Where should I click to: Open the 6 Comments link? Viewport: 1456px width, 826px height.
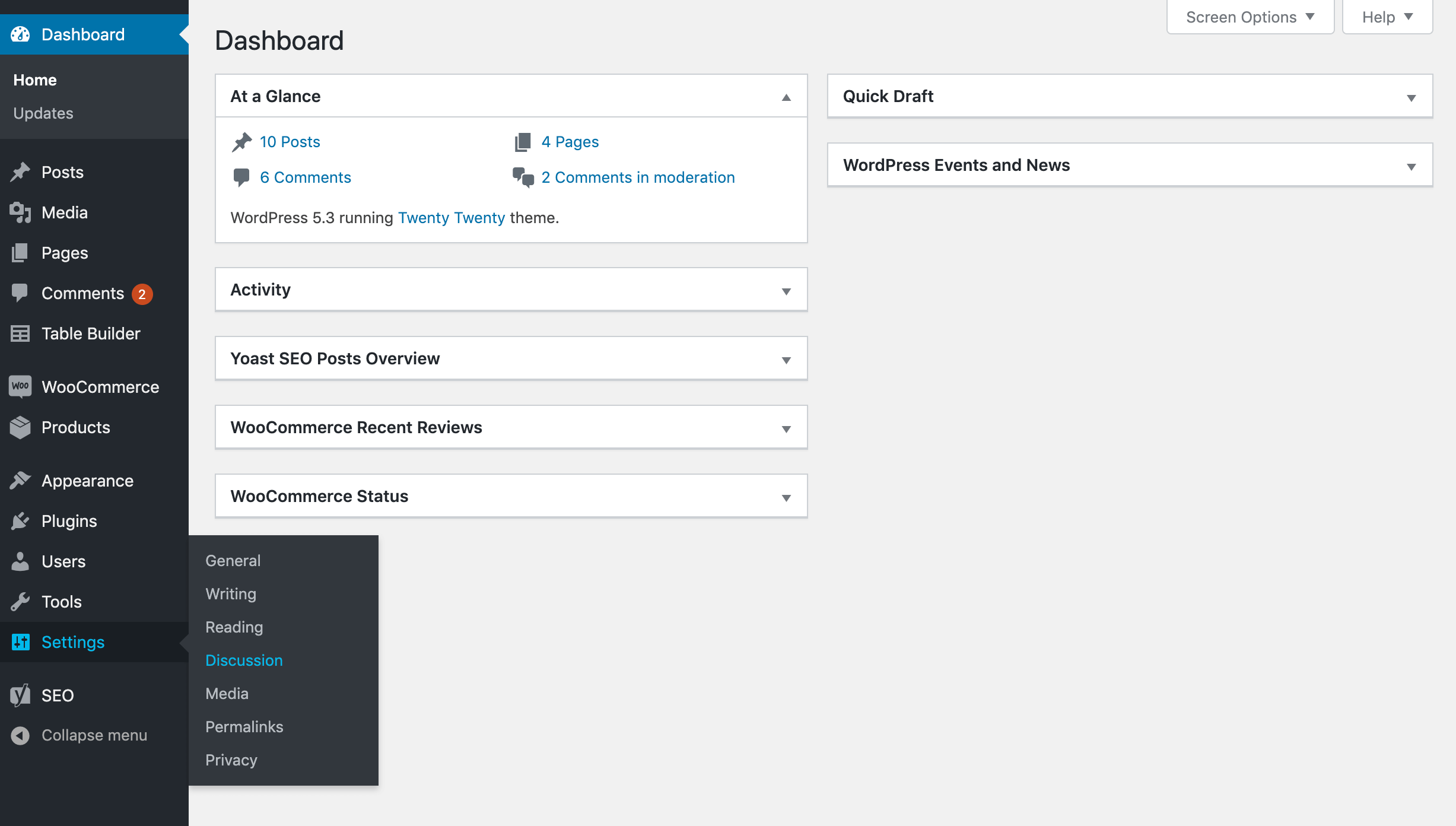click(x=305, y=177)
